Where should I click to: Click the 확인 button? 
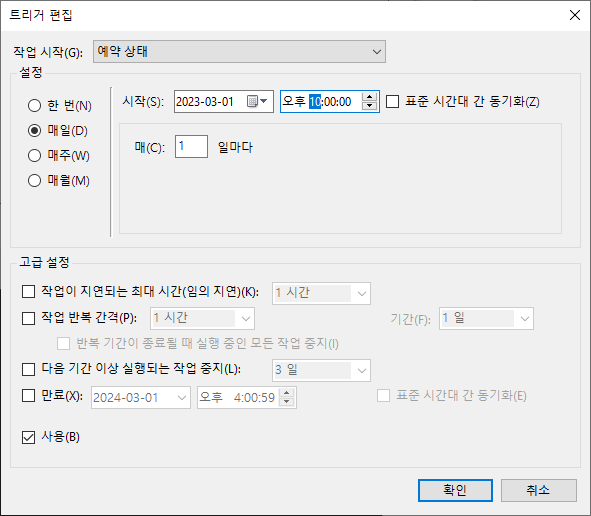455,490
